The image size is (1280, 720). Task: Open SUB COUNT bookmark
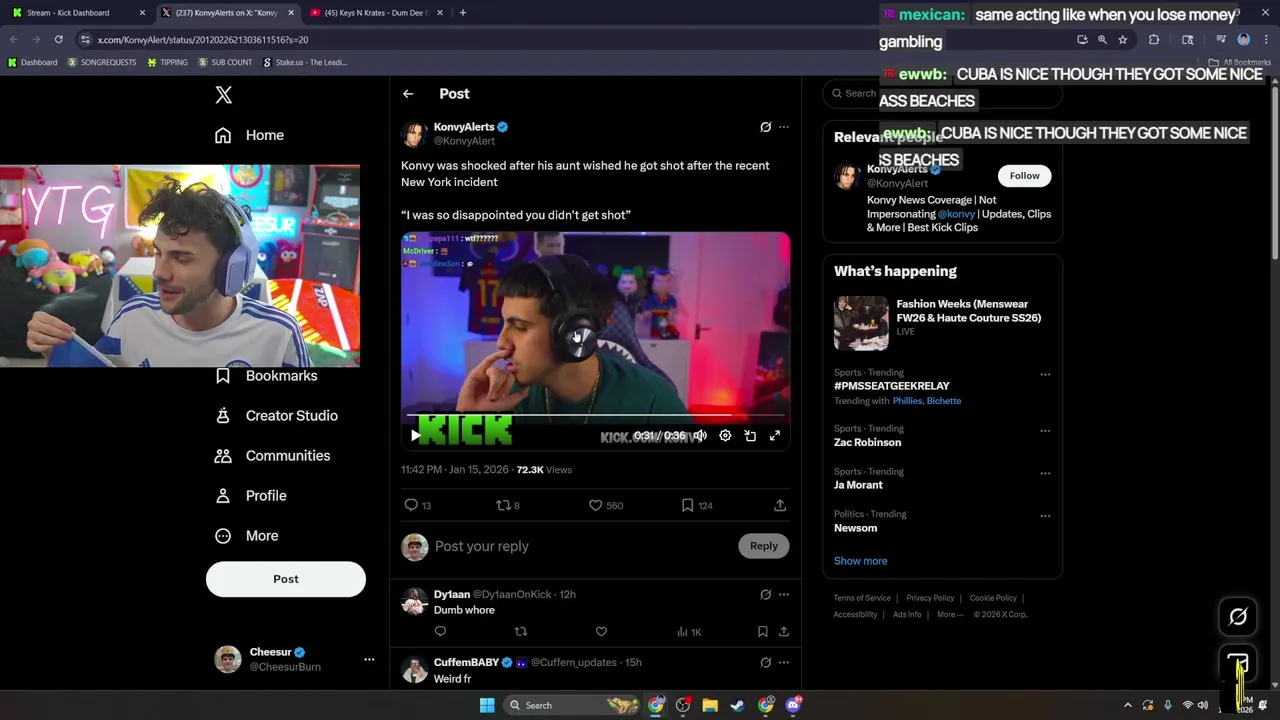tap(225, 62)
